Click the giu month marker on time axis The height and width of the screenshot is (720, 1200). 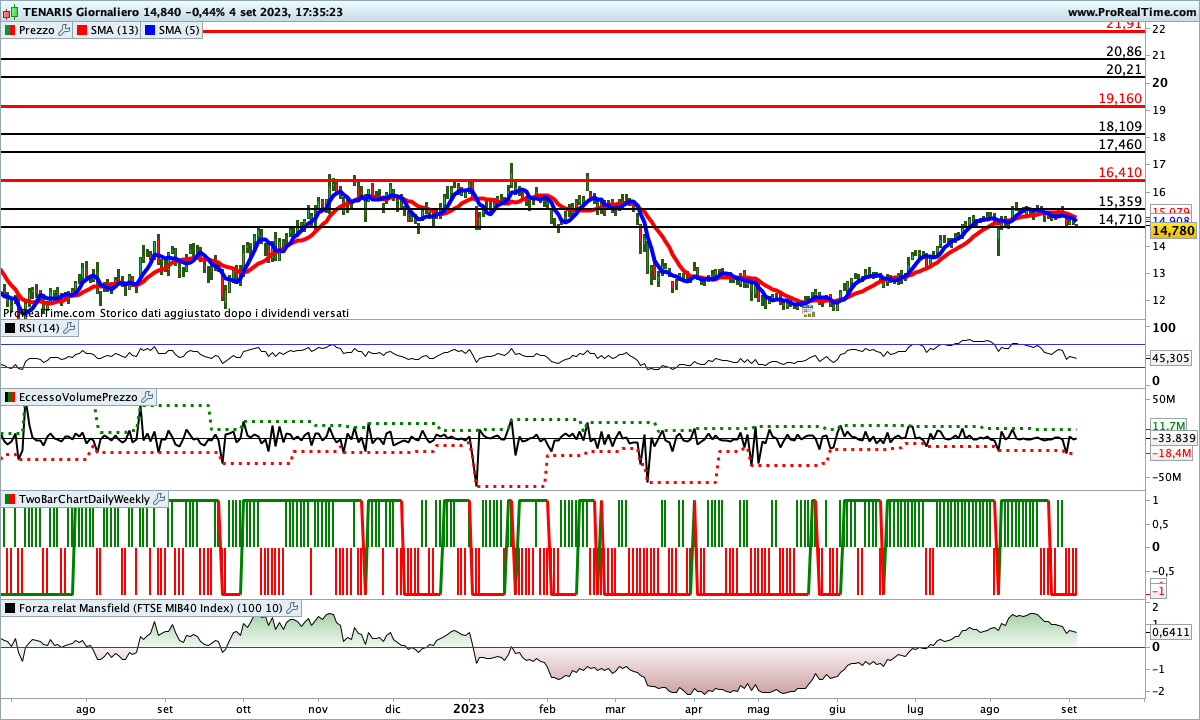point(838,709)
